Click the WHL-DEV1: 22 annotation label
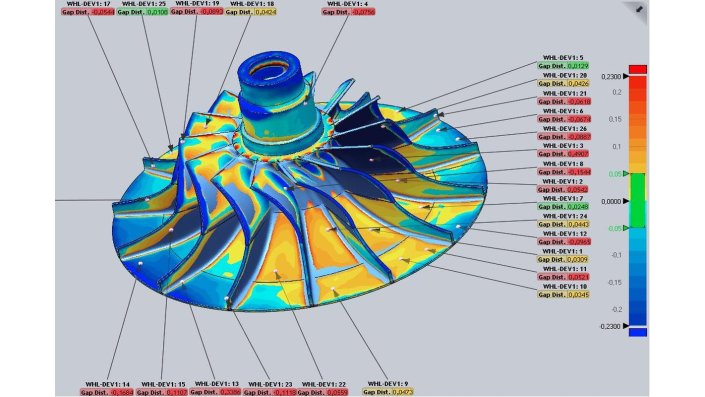 (x=324, y=384)
